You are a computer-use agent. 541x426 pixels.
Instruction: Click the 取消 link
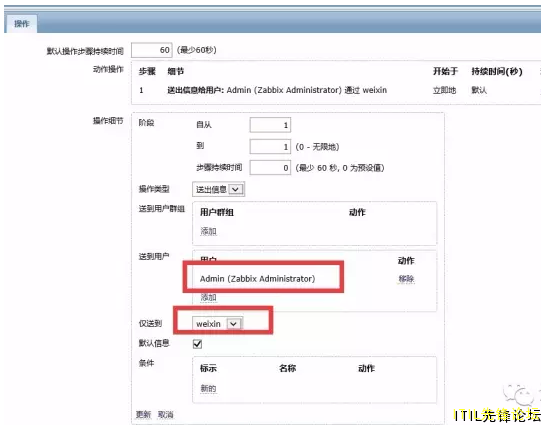pos(166,414)
